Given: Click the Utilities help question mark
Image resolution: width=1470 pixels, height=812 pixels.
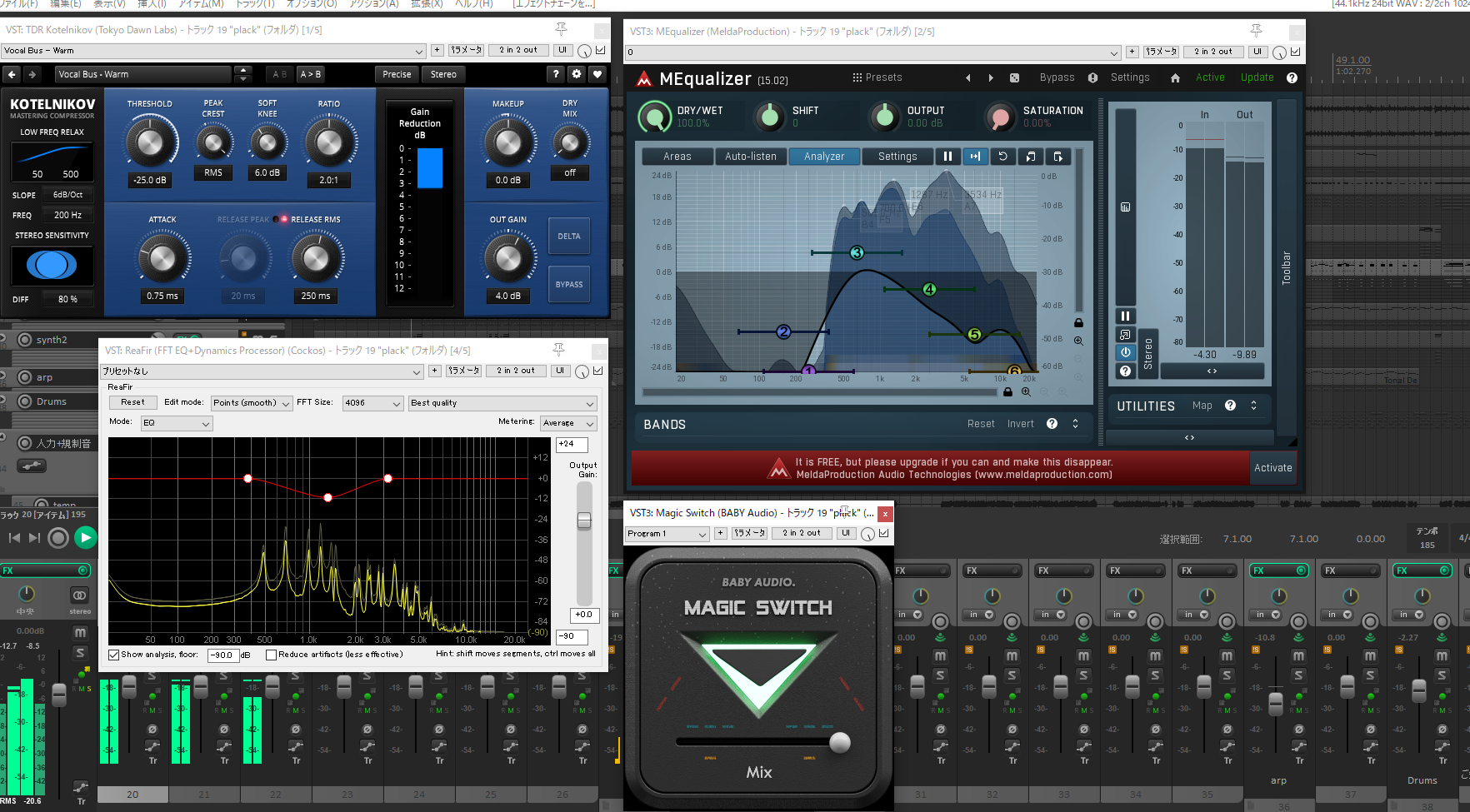Looking at the screenshot, I should [1230, 406].
